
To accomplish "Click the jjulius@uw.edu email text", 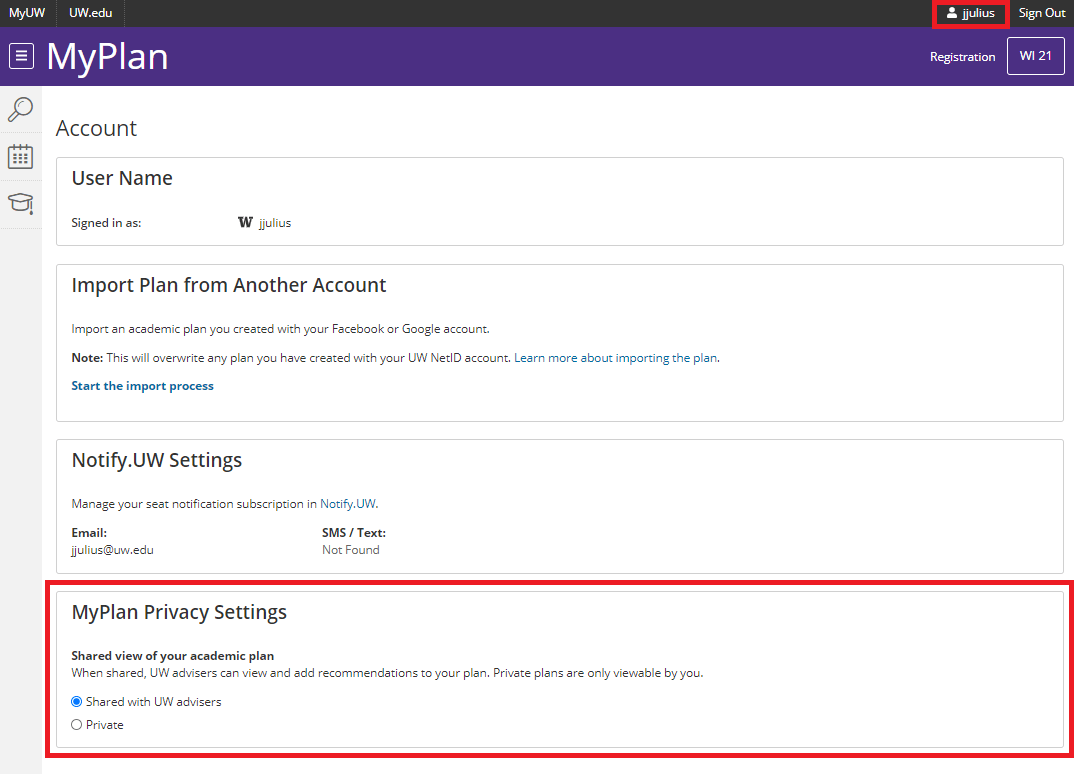I will coord(112,549).
